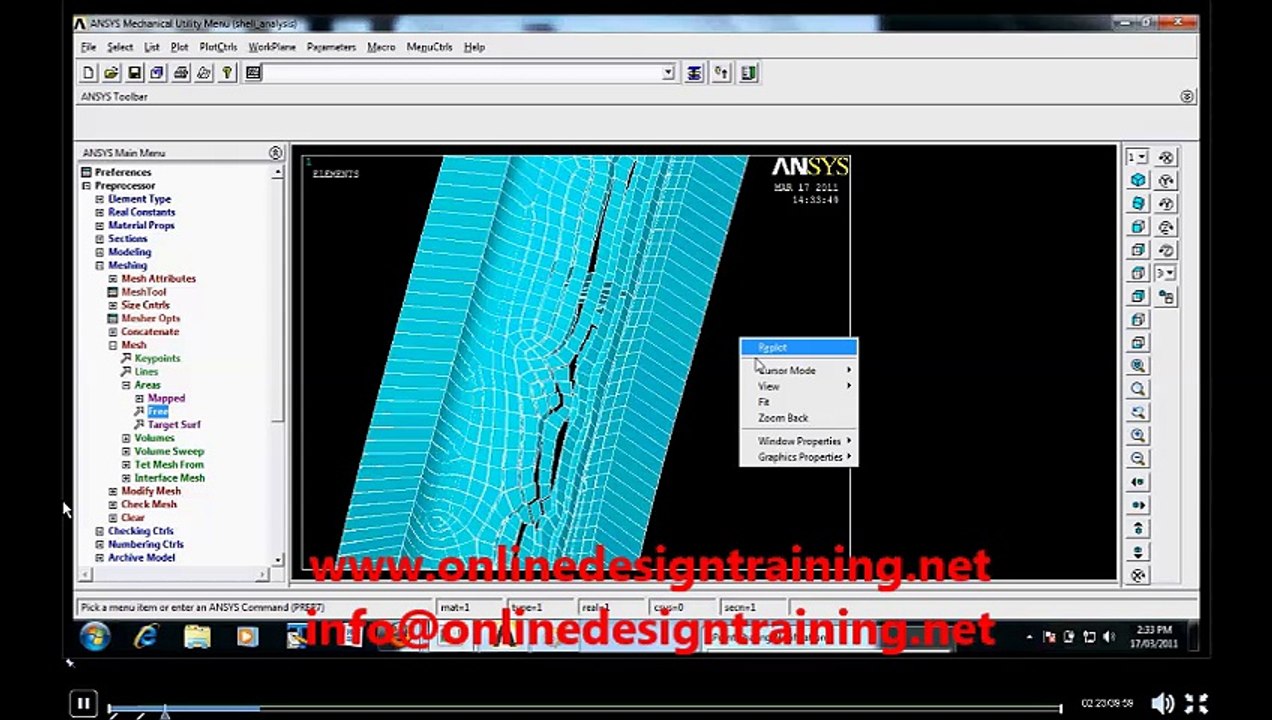Toggle fullscreen video mode
The height and width of the screenshot is (720, 1272).
(x=1197, y=704)
